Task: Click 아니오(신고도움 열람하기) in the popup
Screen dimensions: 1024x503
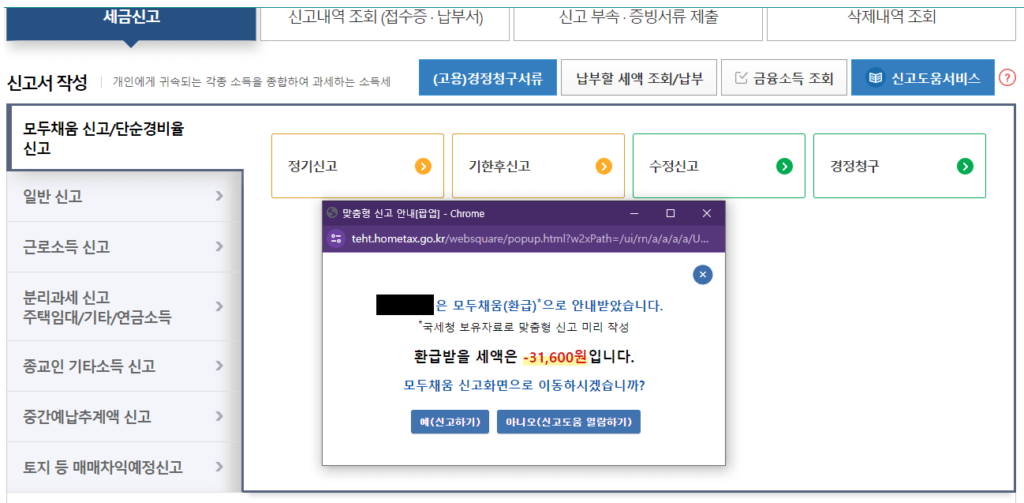Action: [x=569, y=422]
